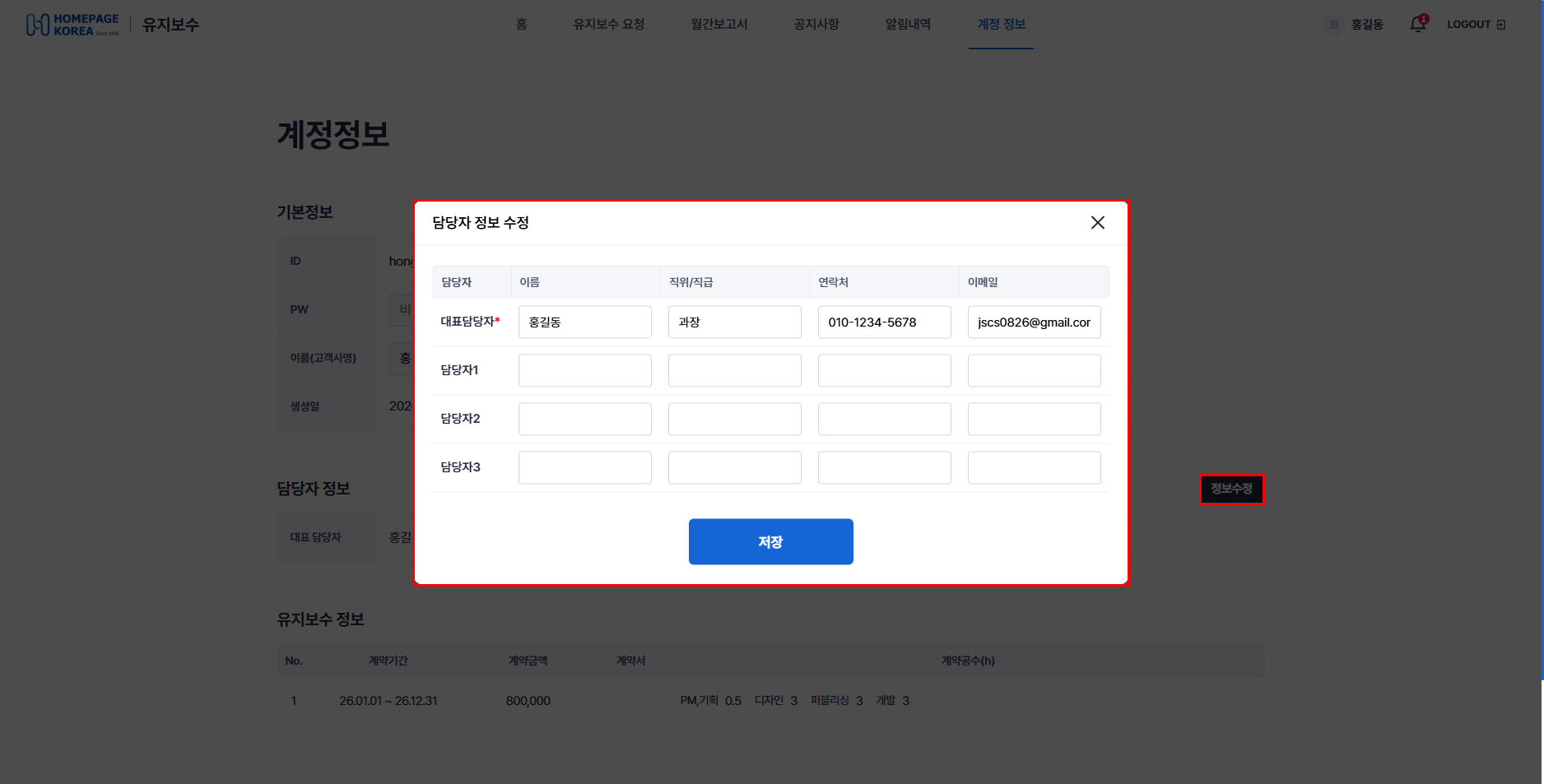Edit the 대표담당자 name field containing 홍길동
The height and width of the screenshot is (784, 1544).
(x=584, y=322)
